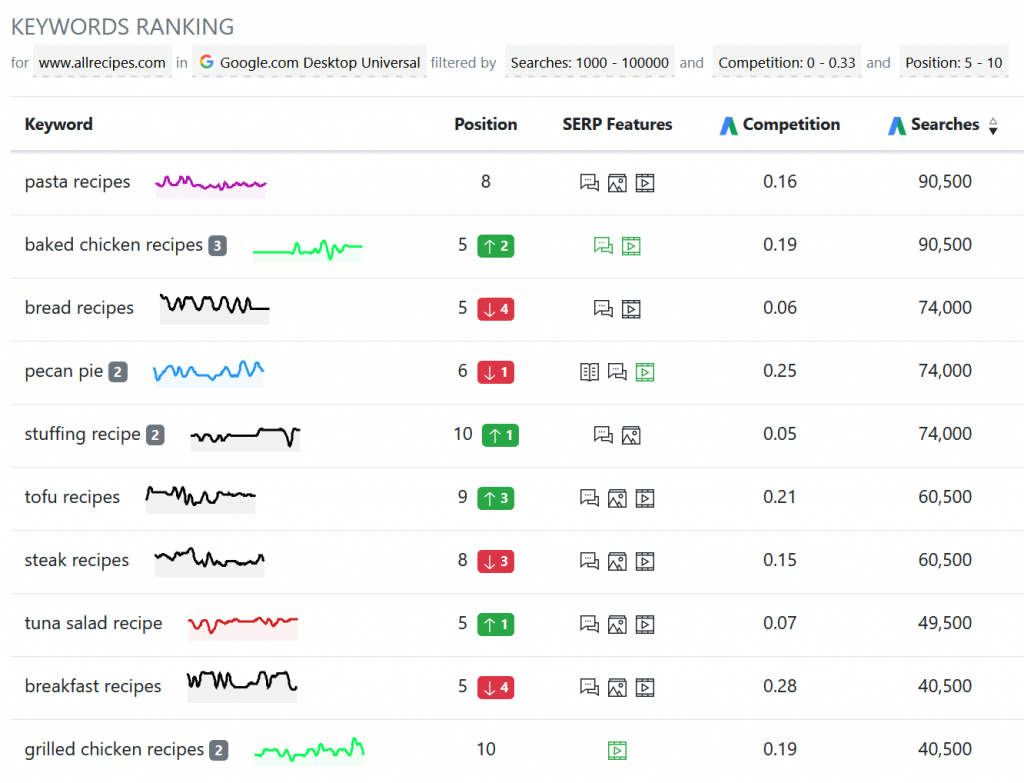Click the Google Ads icon beside Searches header
Viewport: 1024px width, 783px height.
pos(897,125)
